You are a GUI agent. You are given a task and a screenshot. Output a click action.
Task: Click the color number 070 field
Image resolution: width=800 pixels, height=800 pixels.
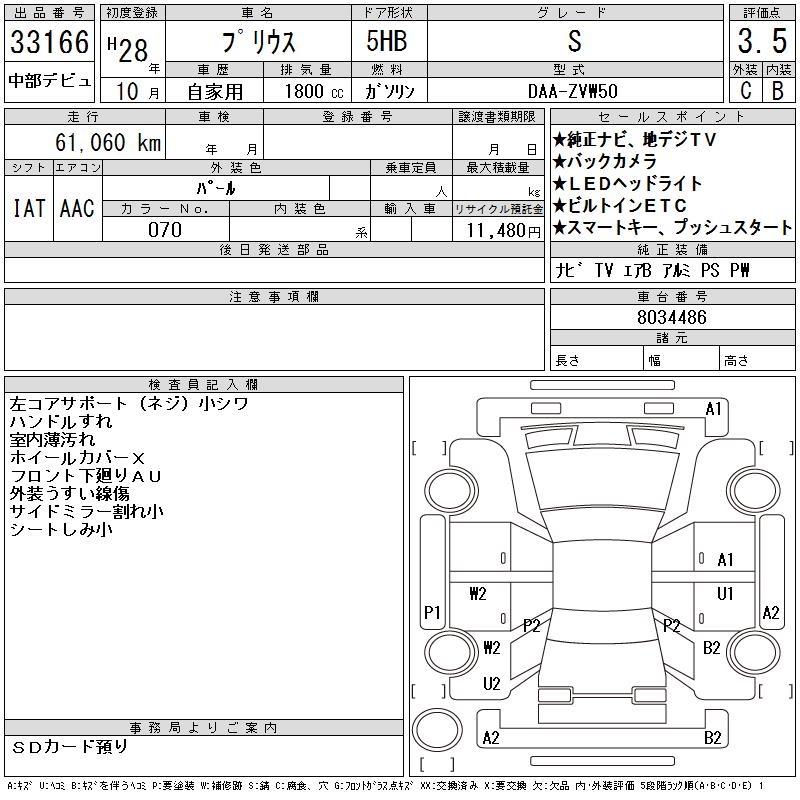pyautogui.click(x=165, y=230)
